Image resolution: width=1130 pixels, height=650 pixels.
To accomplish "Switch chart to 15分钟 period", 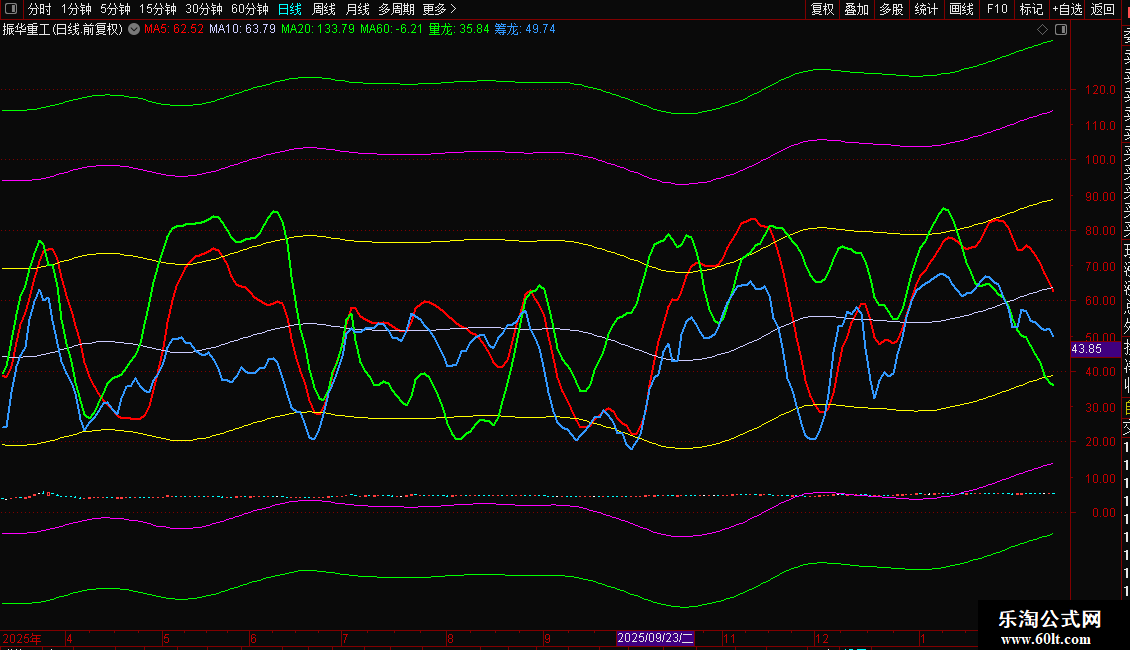I will tap(157, 9).
